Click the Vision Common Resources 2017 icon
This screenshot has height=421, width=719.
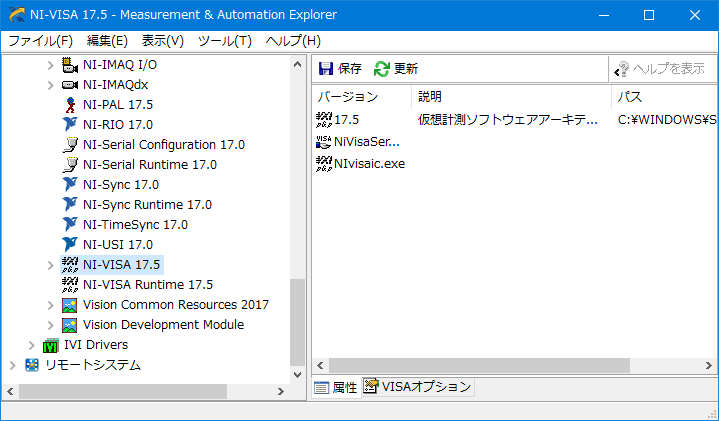pyautogui.click(x=70, y=305)
